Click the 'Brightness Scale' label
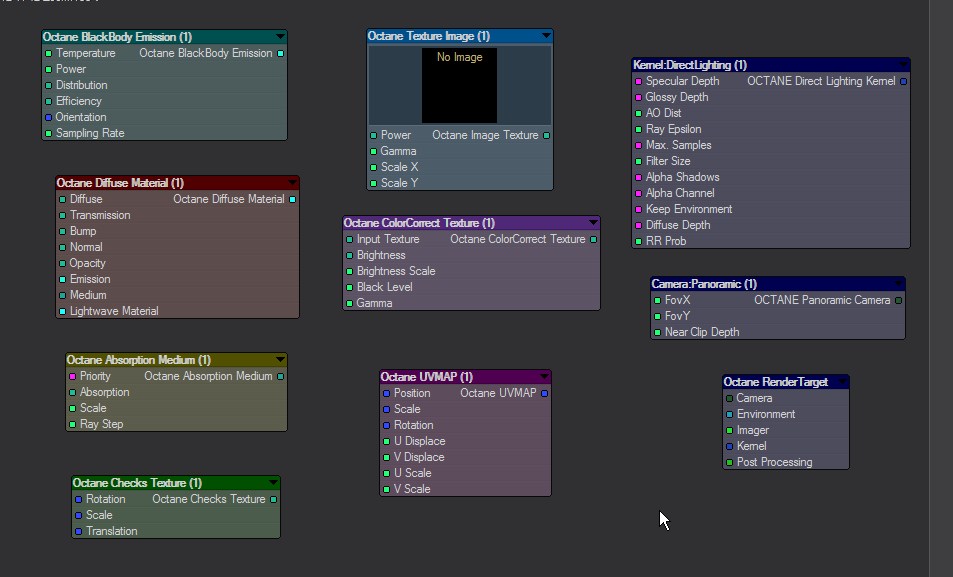Viewport: 953px width, 577px height. (396, 271)
